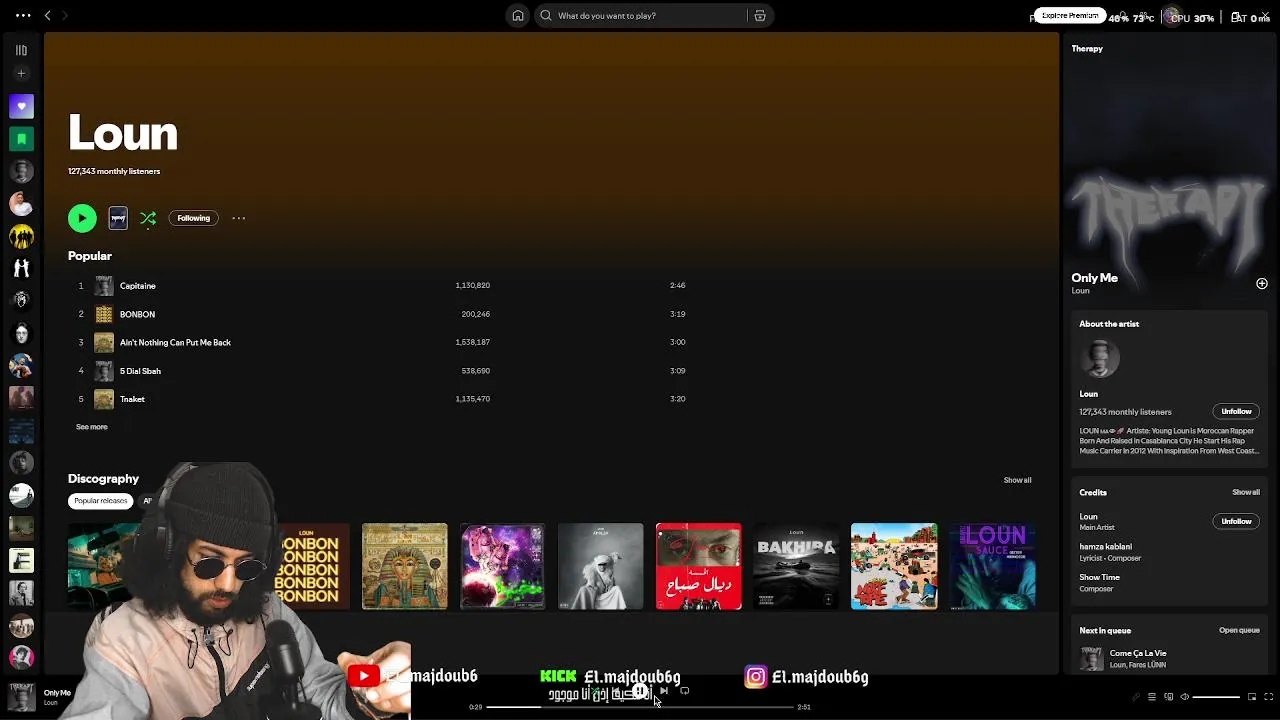Open the Browse icon in search bar
The image size is (1280, 720).
pos(760,16)
